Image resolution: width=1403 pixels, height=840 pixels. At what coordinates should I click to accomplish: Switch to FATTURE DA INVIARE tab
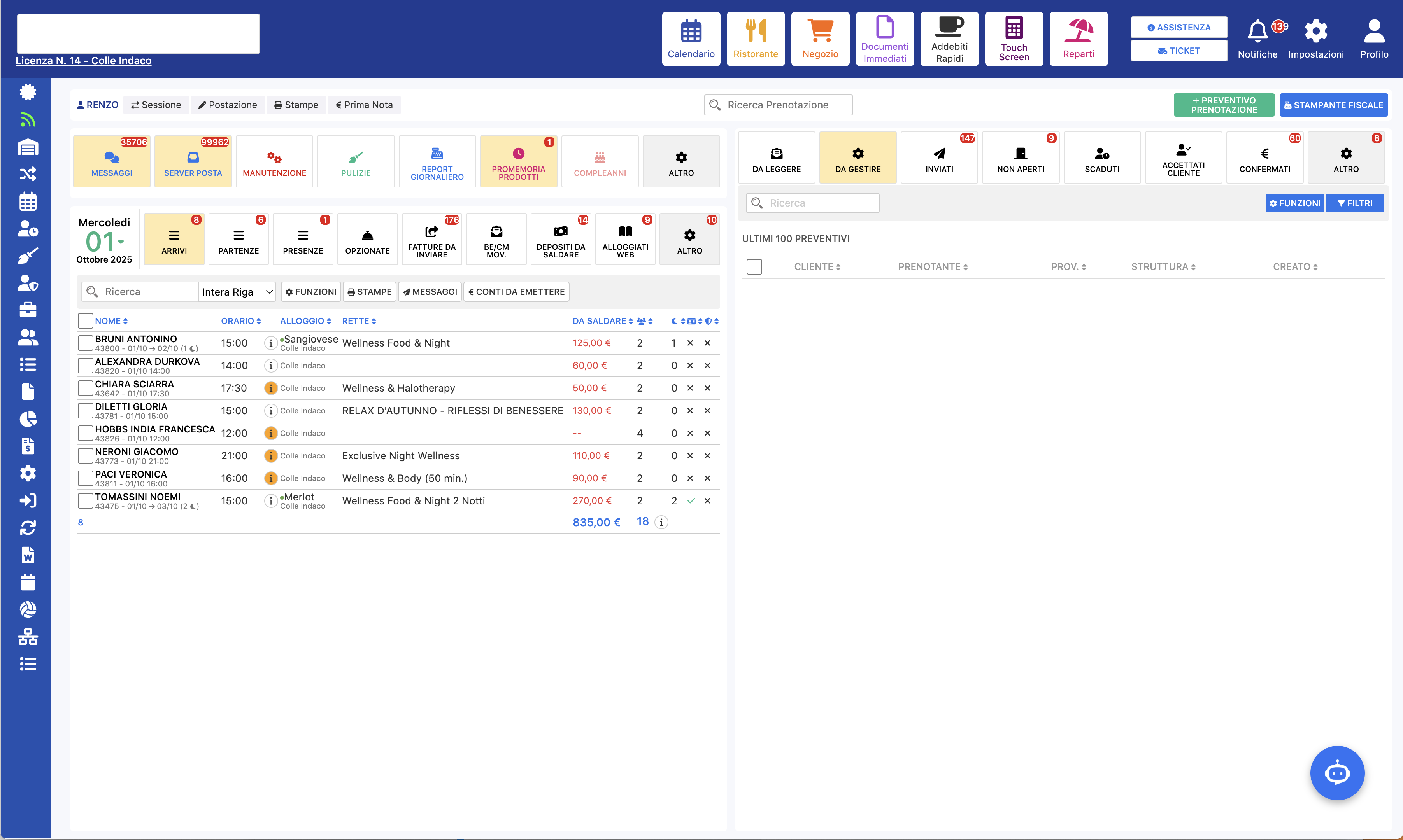(431, 239)
